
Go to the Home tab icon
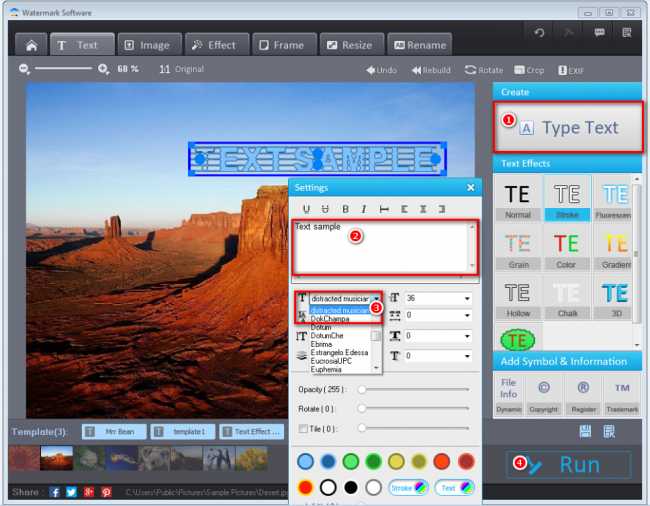click(32, 45)
